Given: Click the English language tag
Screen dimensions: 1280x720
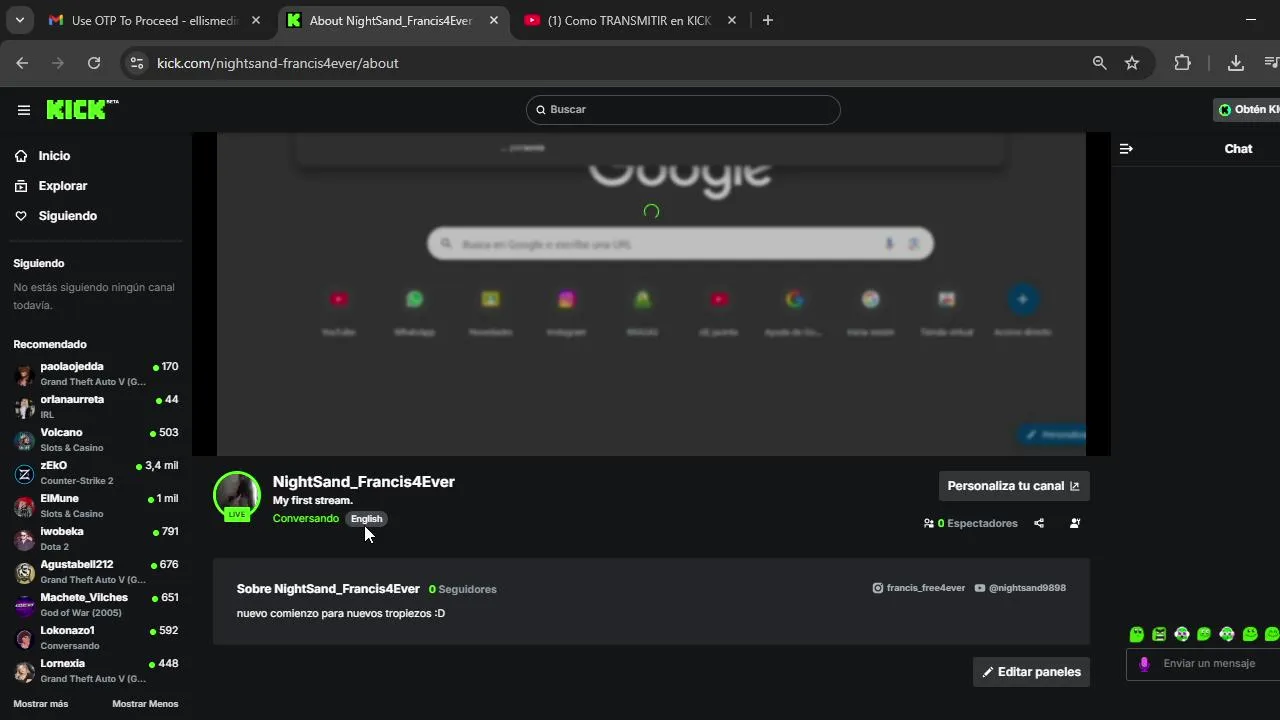Looking at the screenshot, I should (366, 519).
